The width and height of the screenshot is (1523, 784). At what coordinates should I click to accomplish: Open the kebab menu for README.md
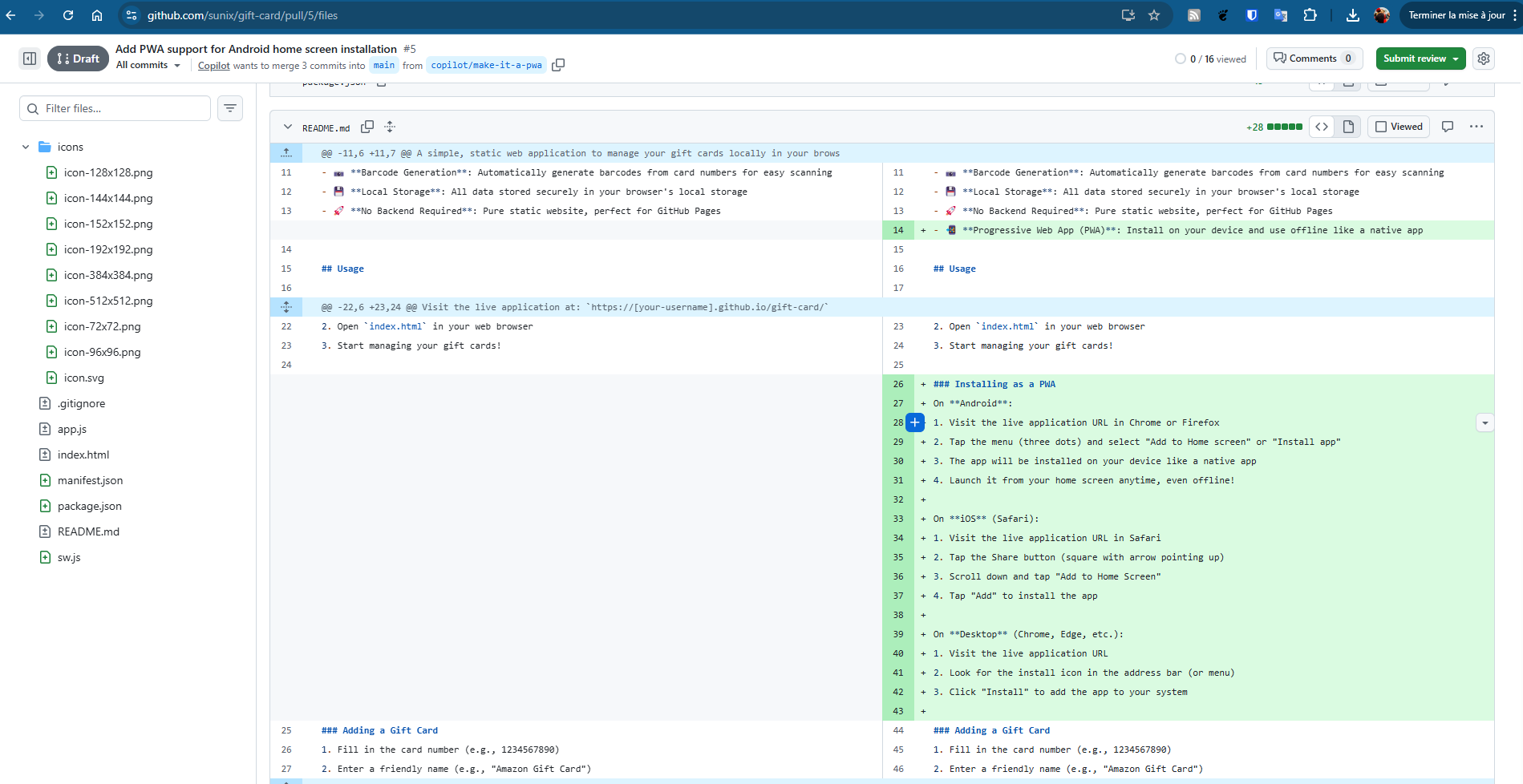pyautogui.click(x=1477, y=126)
